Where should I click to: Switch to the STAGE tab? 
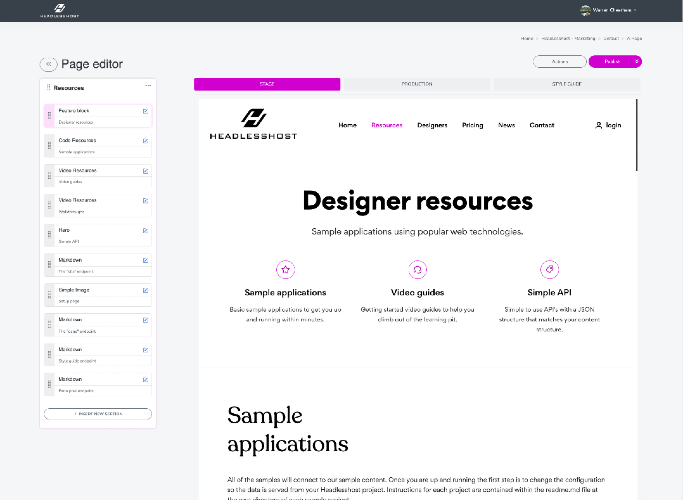coord(267,84)
